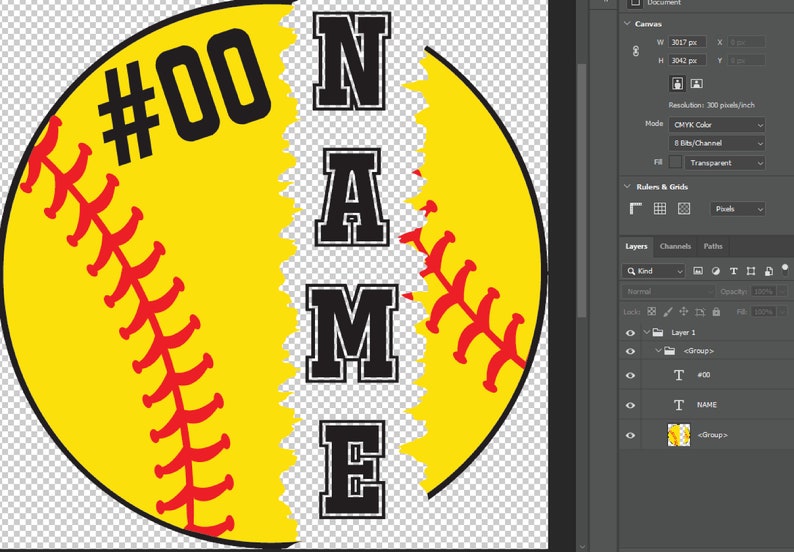The height and width of the screenshot is (552, 794).
Task: Open the Pixels units dropdown
Action: click(738, 209)
